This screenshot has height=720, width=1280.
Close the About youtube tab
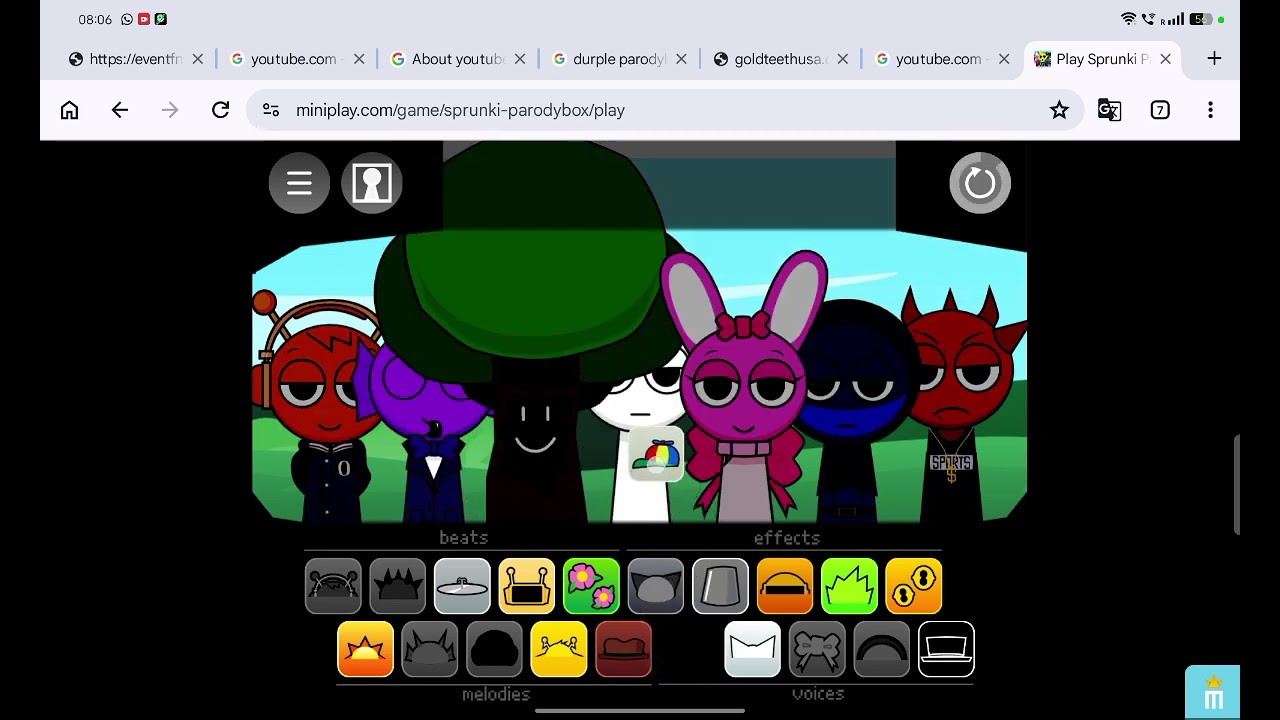click(x=520, y=59)
